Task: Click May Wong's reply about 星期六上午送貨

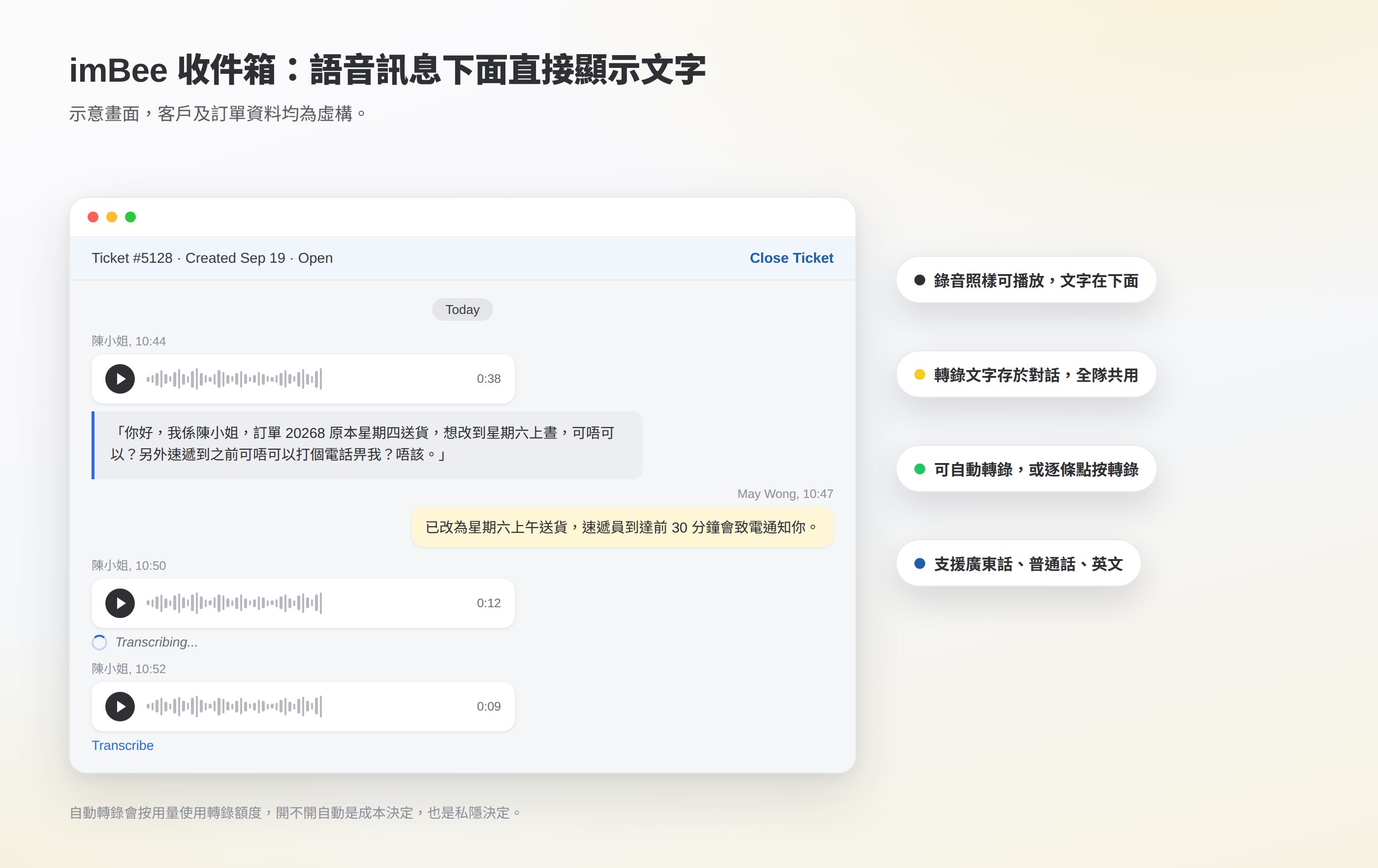Action: 622,527
